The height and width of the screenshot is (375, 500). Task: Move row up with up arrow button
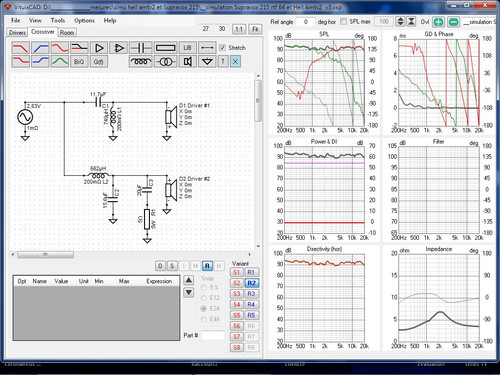click(189, 280)
